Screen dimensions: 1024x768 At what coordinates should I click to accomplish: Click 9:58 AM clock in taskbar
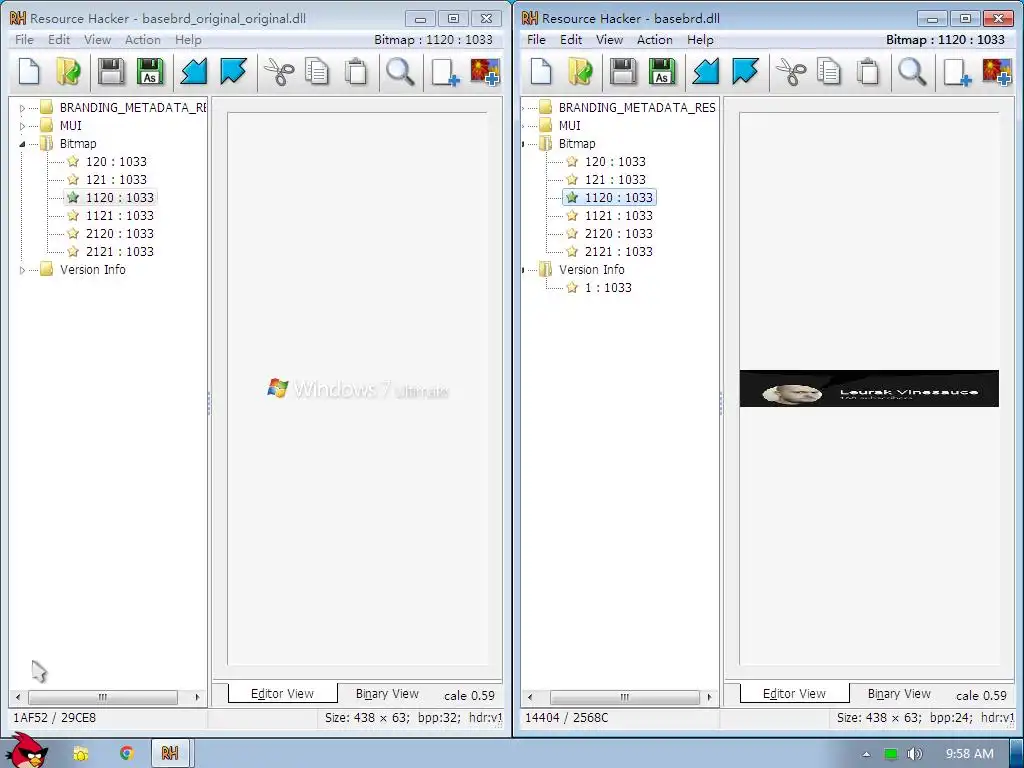tap(970, 754)
